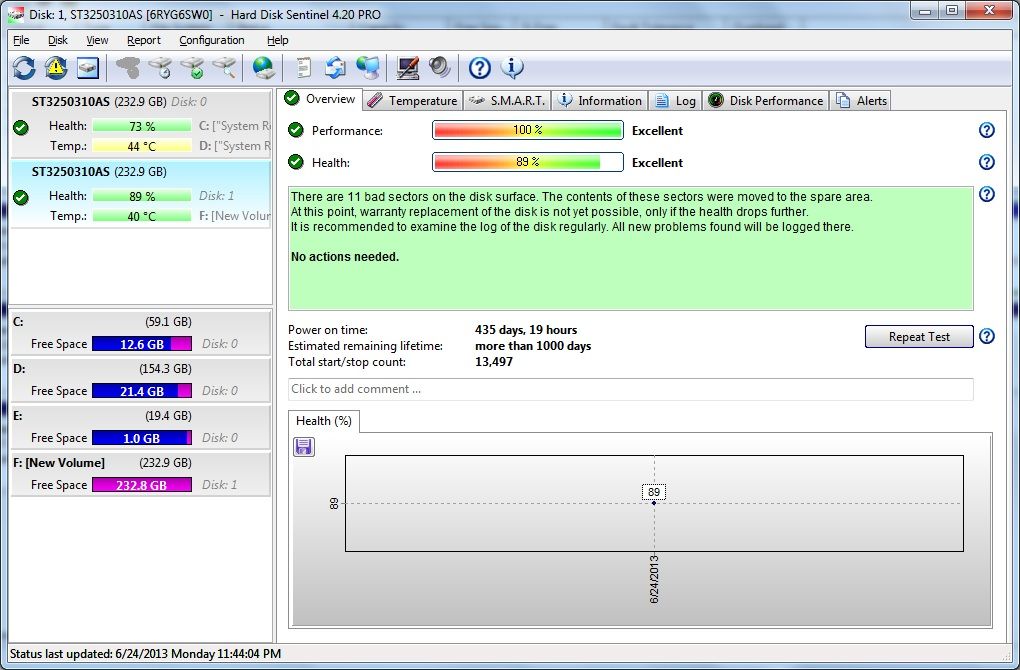Viewport: 1020px width, 670px height.
Task: Click the disk drive panel toolbar icon
Action: pyautogui.click(x=88, y=68)
